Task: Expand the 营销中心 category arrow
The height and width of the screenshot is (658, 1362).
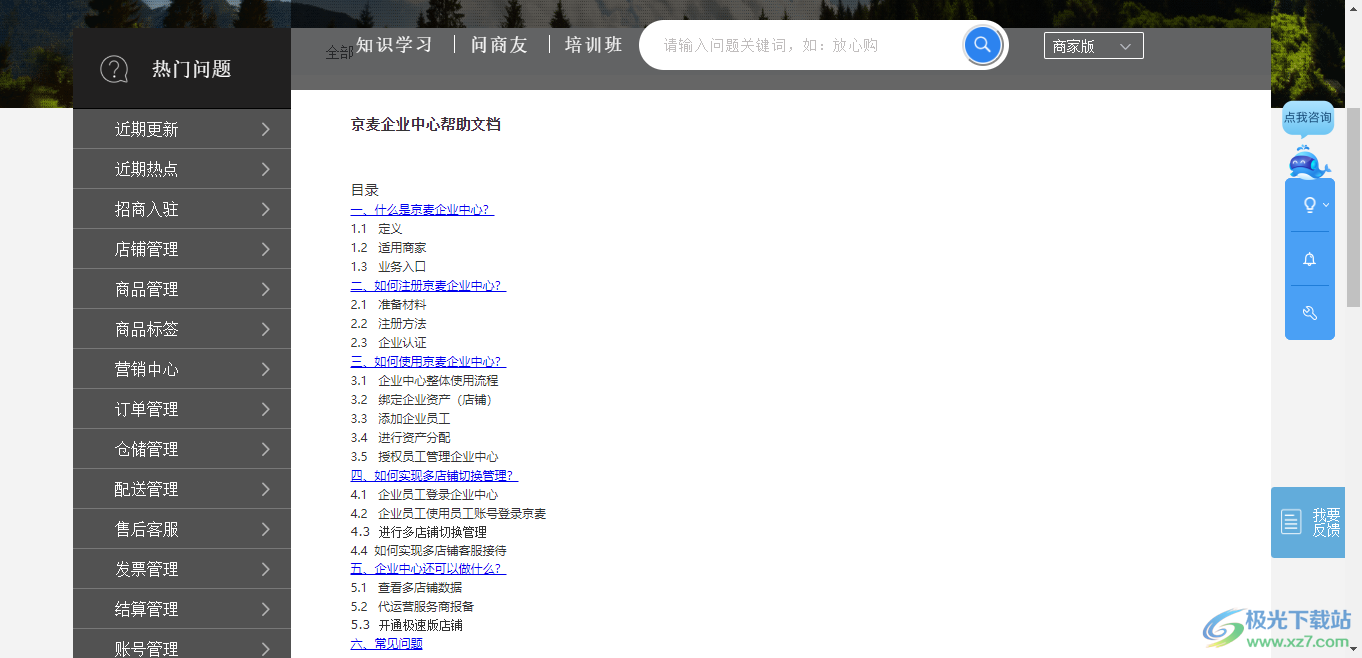Action: [x=266, y=369]
